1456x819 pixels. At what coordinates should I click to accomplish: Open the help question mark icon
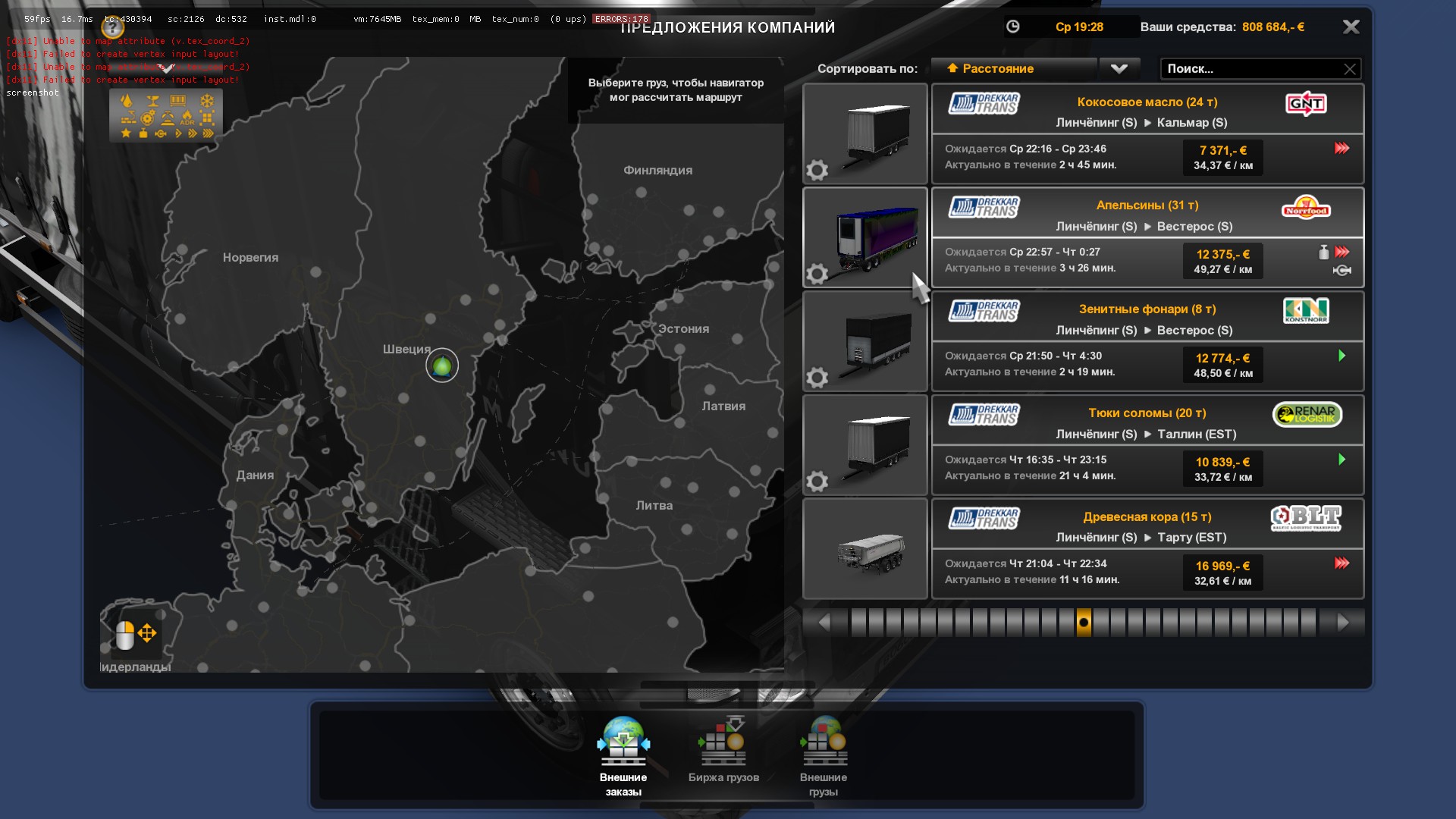click(112, 29)
